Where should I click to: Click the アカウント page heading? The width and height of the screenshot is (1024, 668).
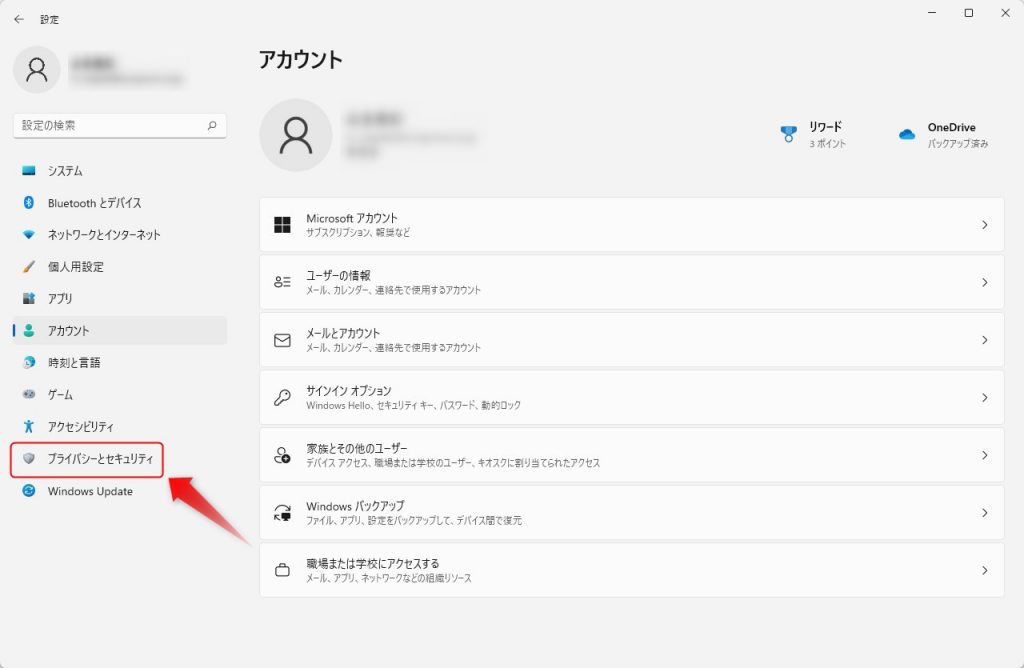300,59
